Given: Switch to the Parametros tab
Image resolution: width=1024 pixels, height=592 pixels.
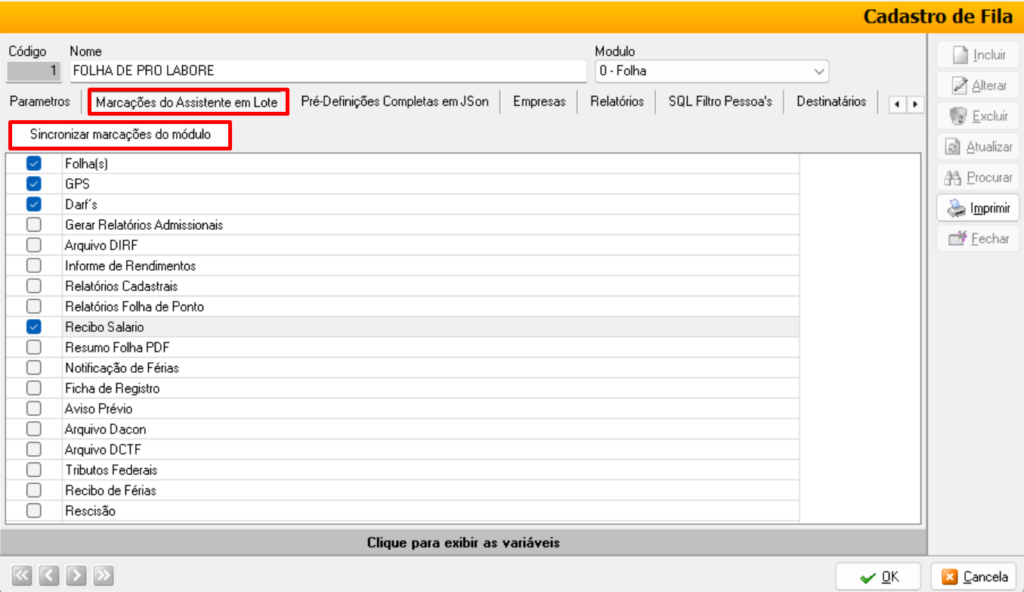Looking at the screenshot, I should click(39, 101).
